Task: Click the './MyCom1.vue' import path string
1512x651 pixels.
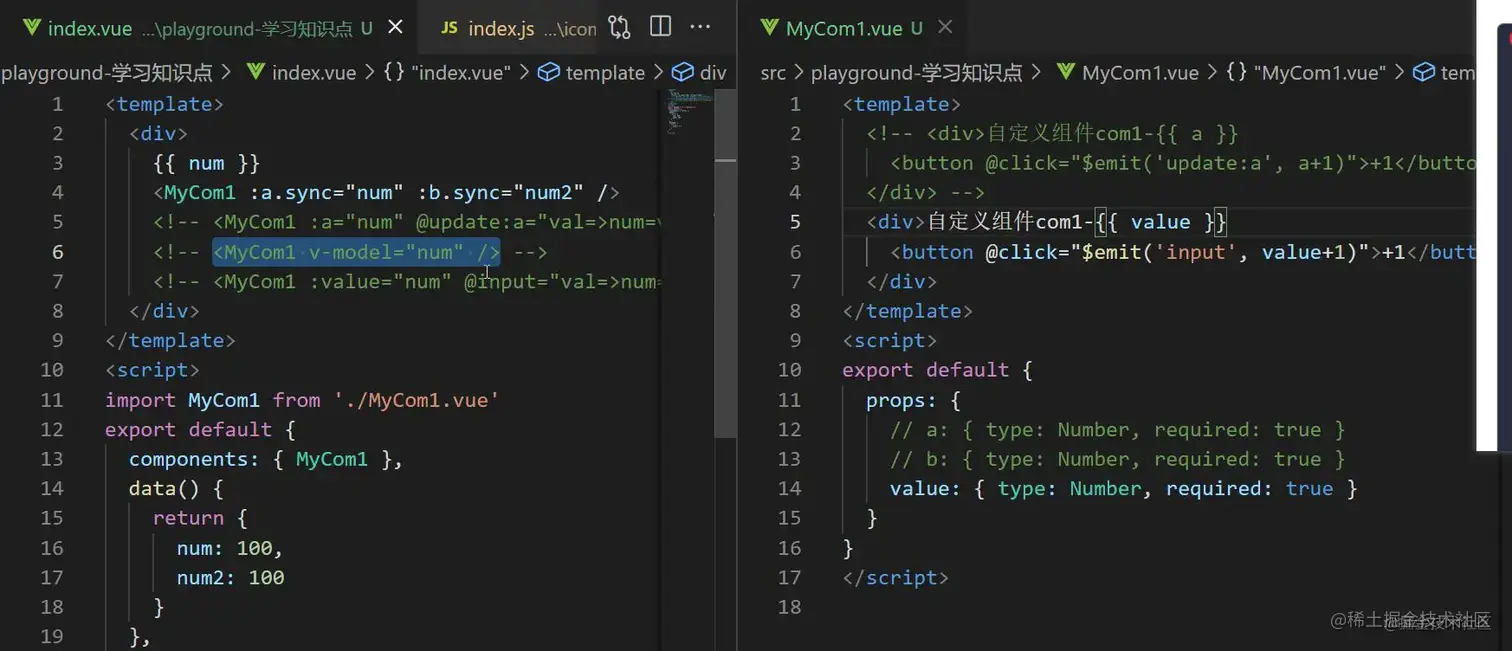Action: pyautogui.click(x=416, y=400)
